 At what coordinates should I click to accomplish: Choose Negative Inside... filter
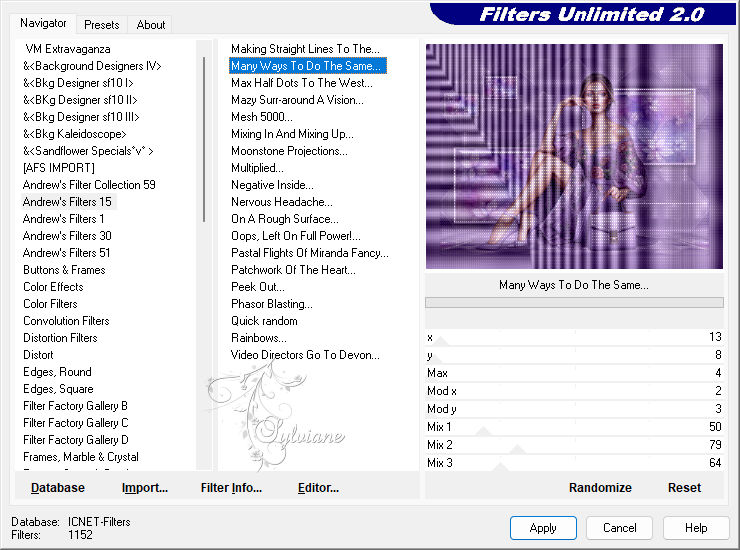(x=272, y=185)
